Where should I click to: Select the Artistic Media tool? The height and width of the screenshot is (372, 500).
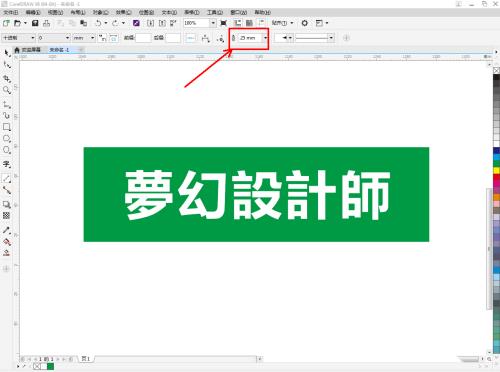coord(7,116)
